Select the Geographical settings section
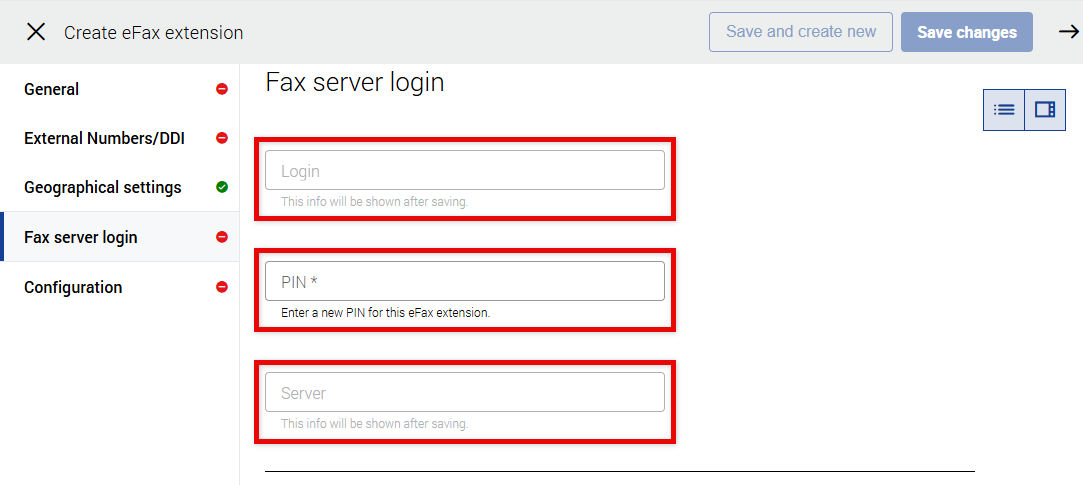This screenshot has height=485, width=1083. 103,187
